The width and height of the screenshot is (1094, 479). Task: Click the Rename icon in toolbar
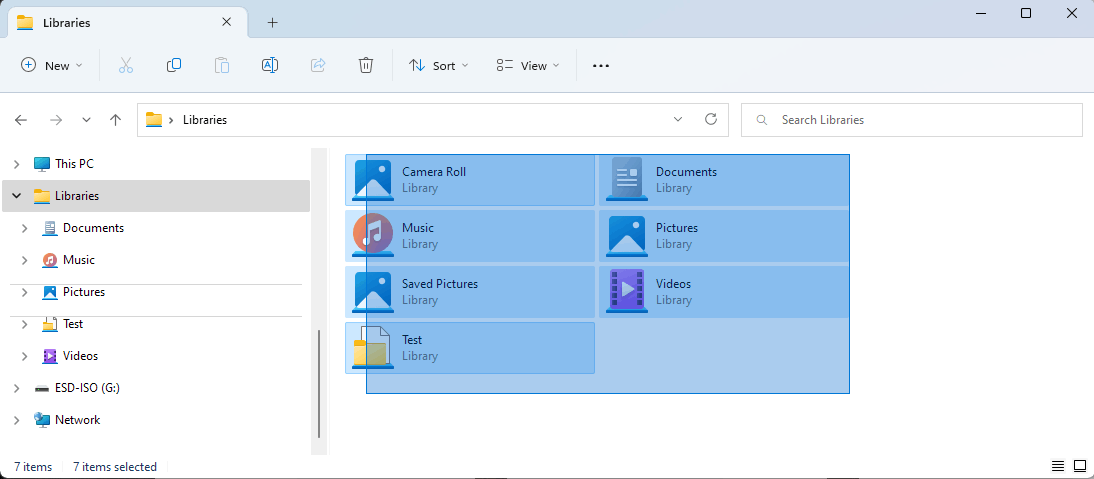(270, 66)
